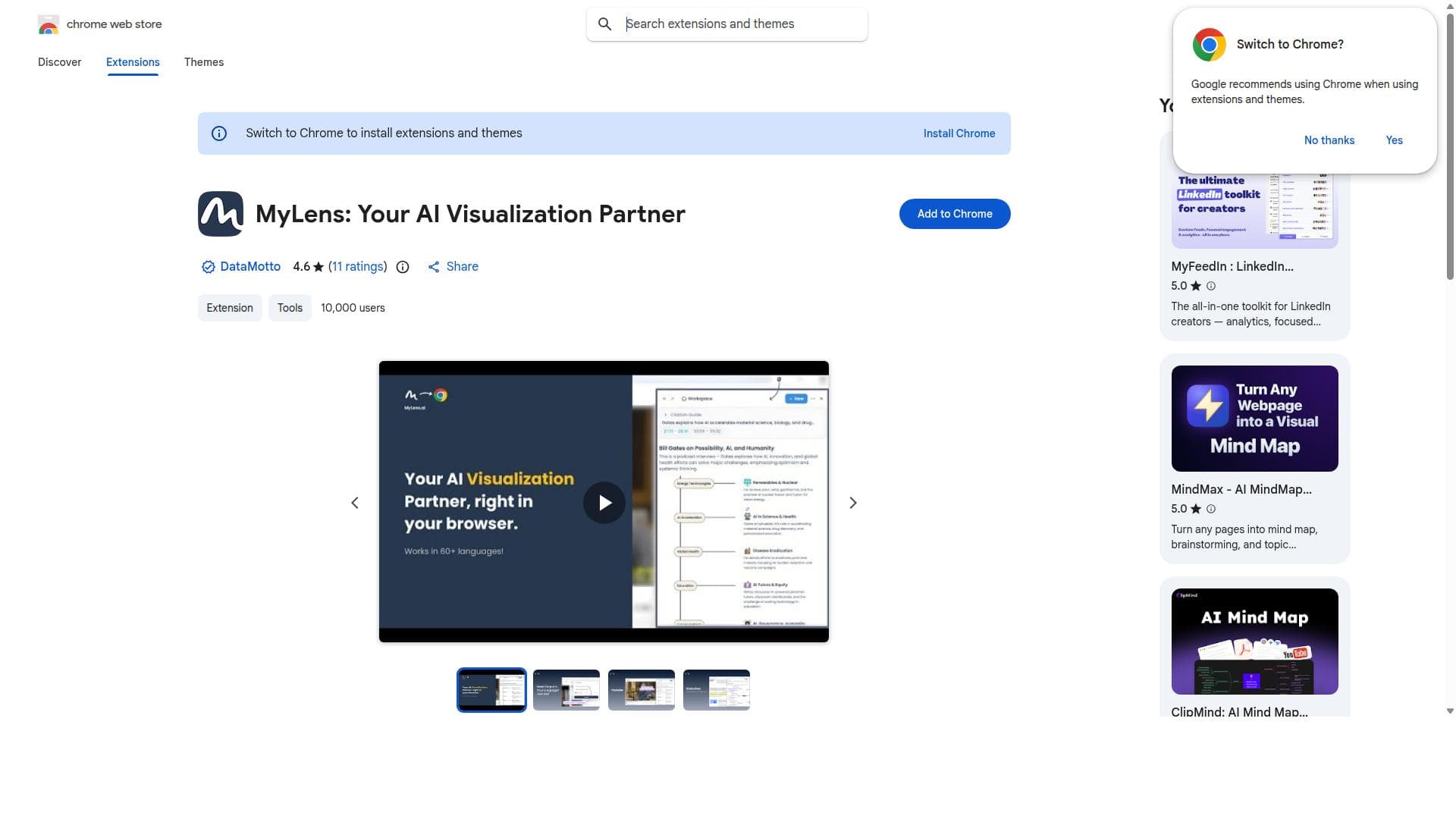
Task: Click the '10,000 users' text
Action: 353,308
